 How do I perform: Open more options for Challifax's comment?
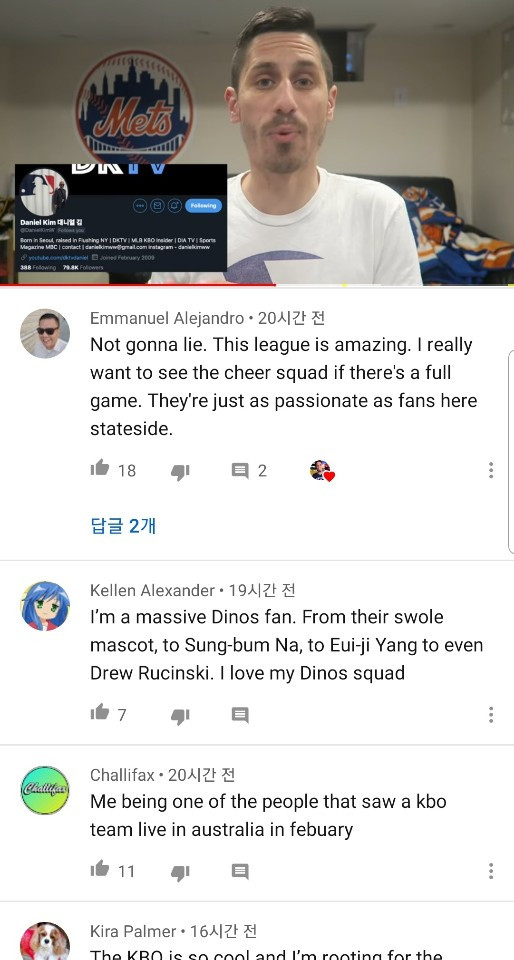tap(491, 871)
